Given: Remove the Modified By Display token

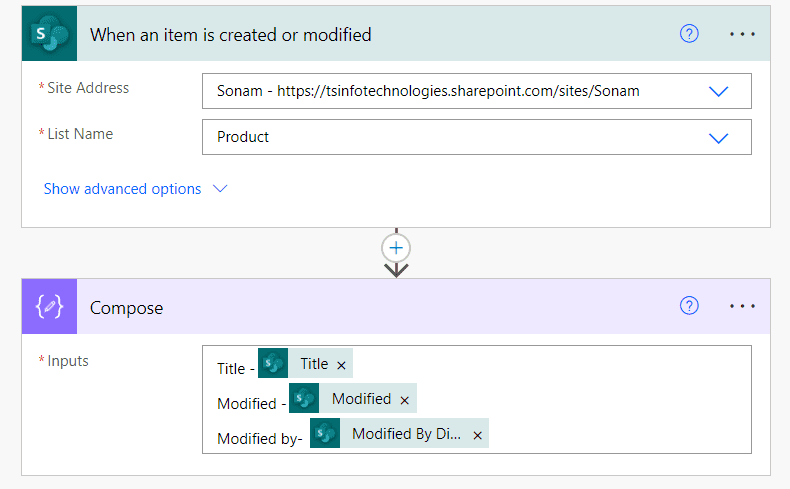Looking at the screenshot, I should pyautogui.click(x=477, y=435).
